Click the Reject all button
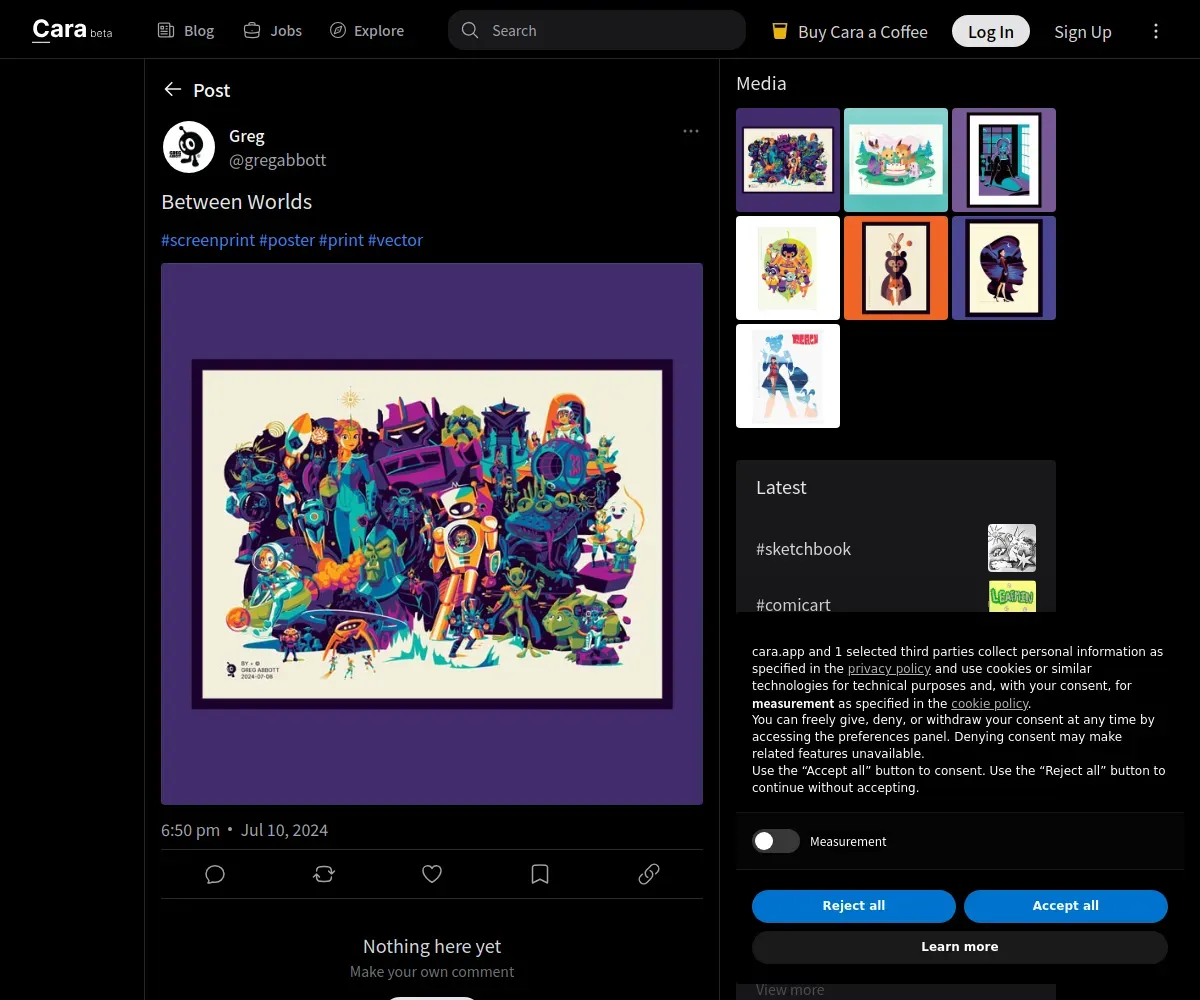Viewport: 1200px width, 1000px height. 854,906
